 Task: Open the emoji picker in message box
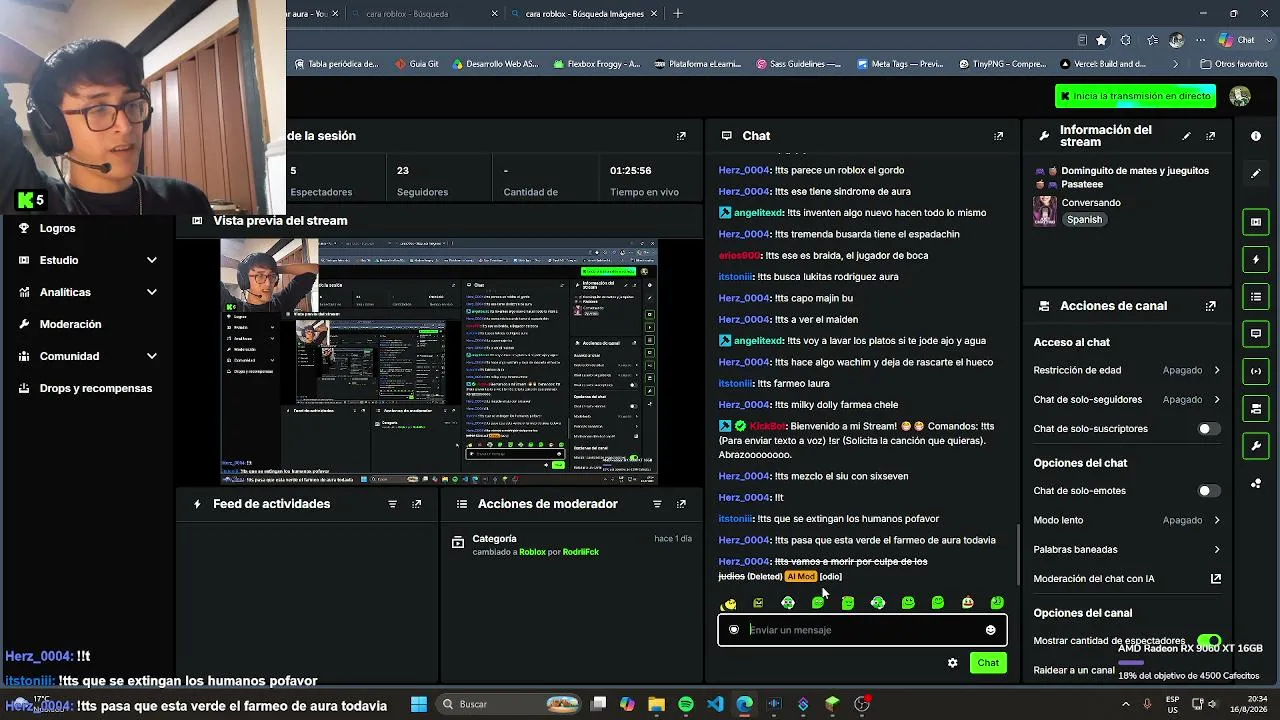(990, 630)
